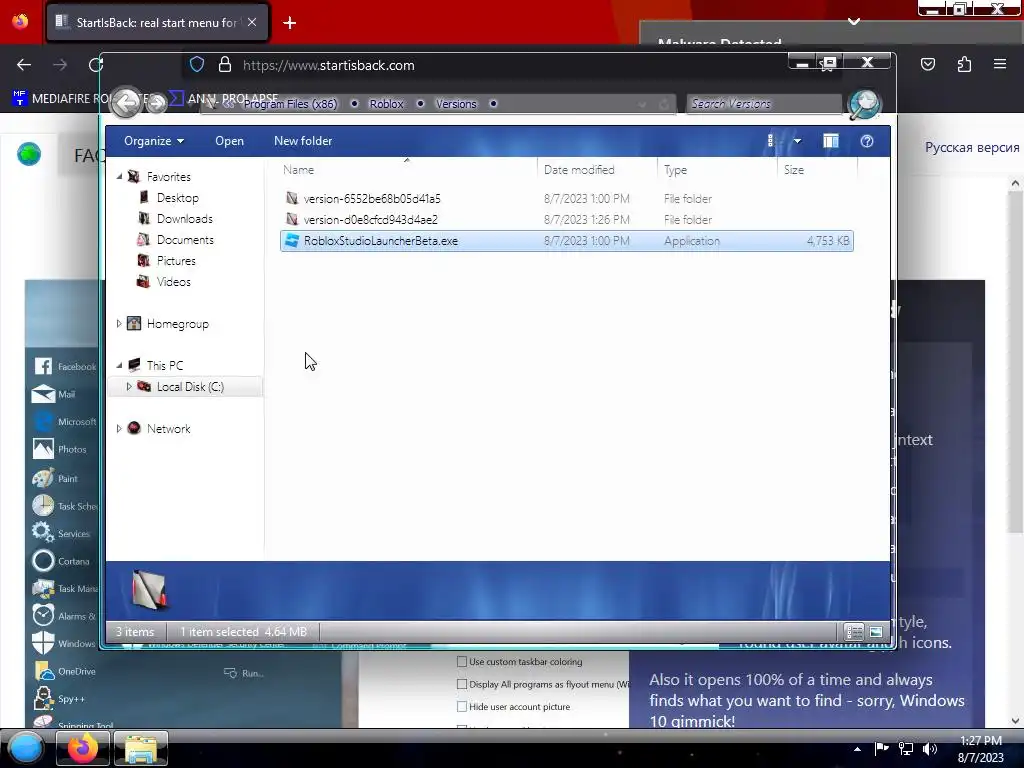This screenshot has height=768, width=1024.
Task: Open view options dropdown arrow
Action: 797,141
